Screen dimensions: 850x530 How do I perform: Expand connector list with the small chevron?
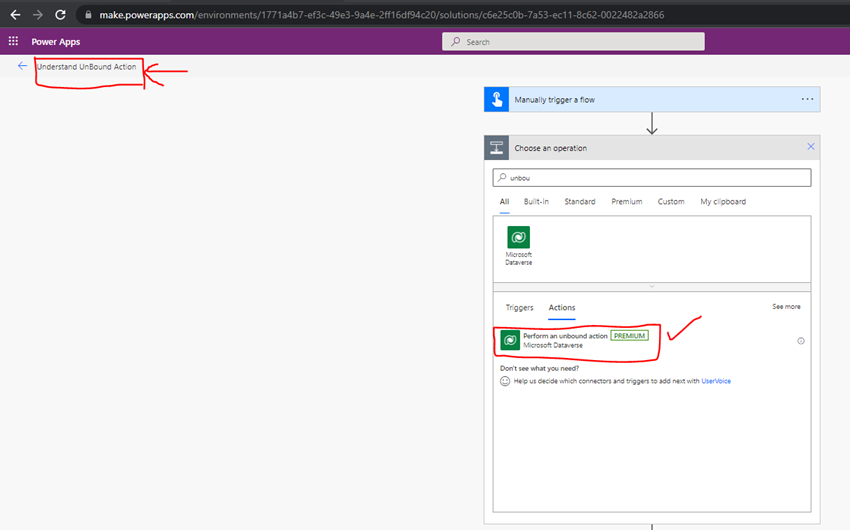point(652,287)
